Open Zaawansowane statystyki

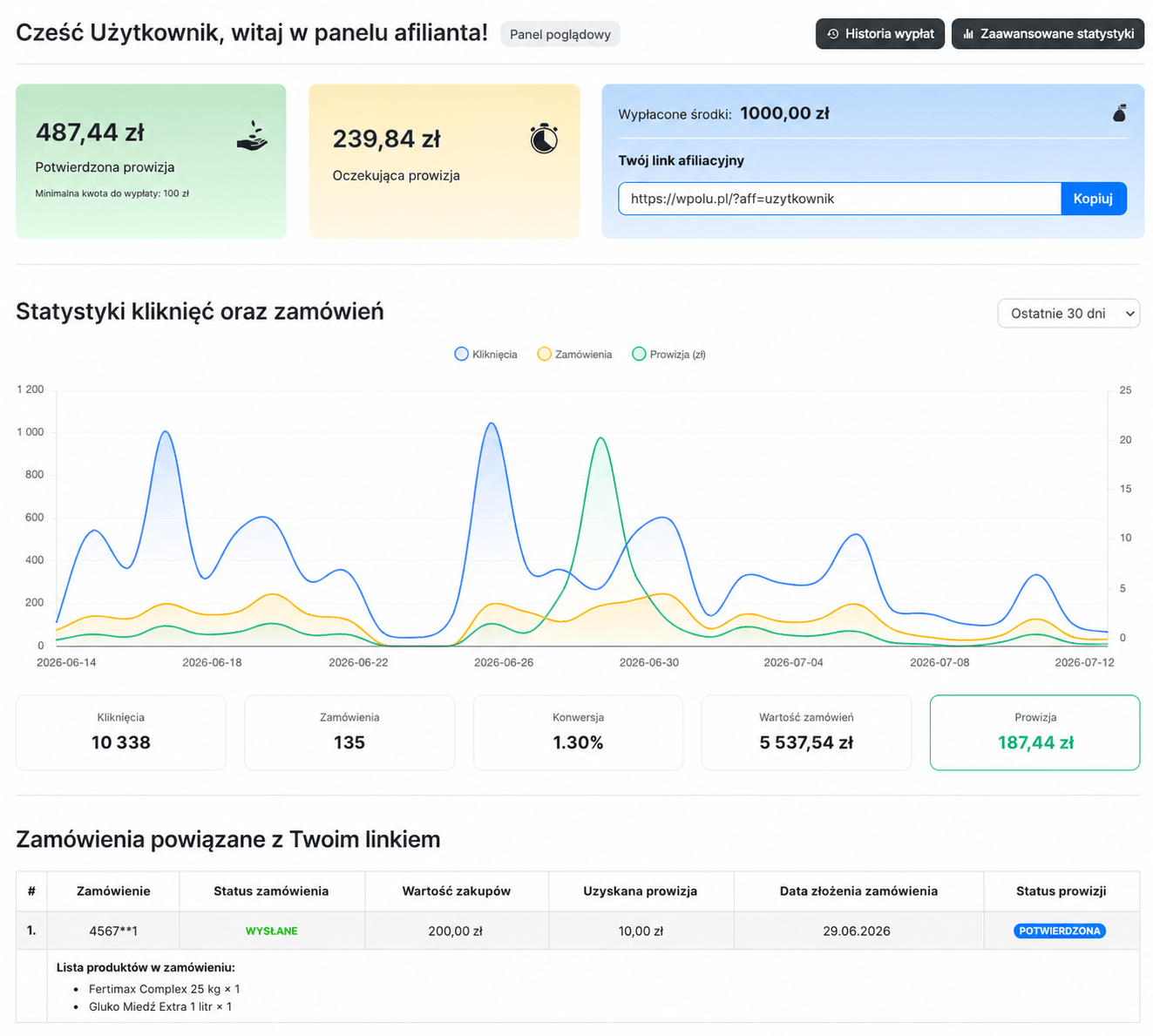pos(1048,34)
